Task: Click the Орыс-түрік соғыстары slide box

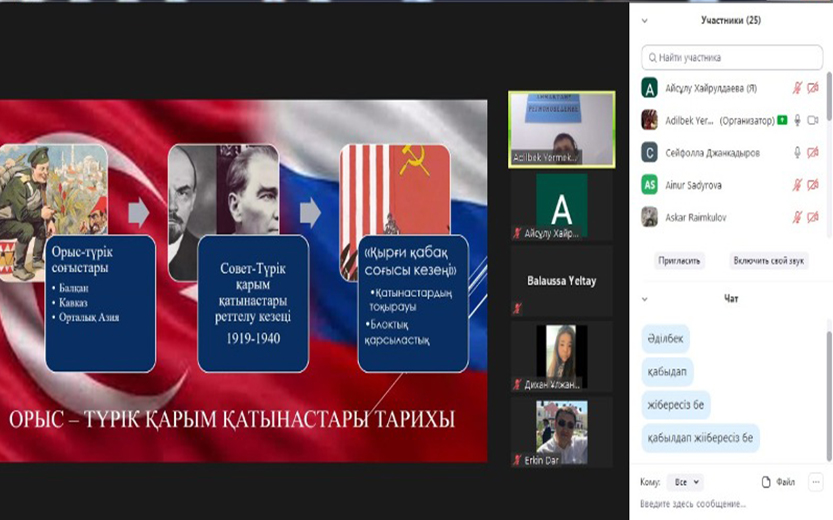Action: coord(100,304)
